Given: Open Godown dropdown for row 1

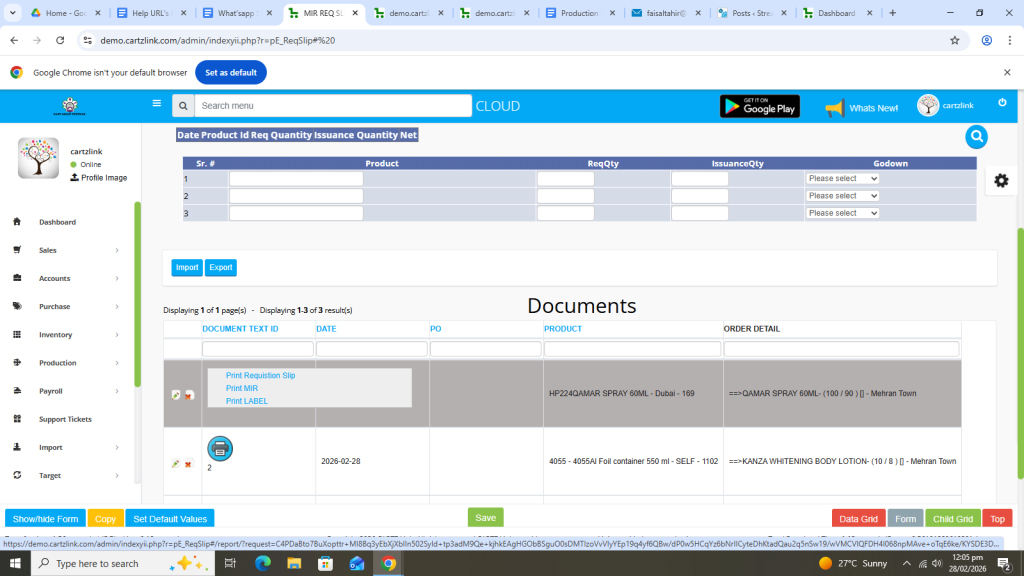Looking at the screenshot, I should click(842, 179).
